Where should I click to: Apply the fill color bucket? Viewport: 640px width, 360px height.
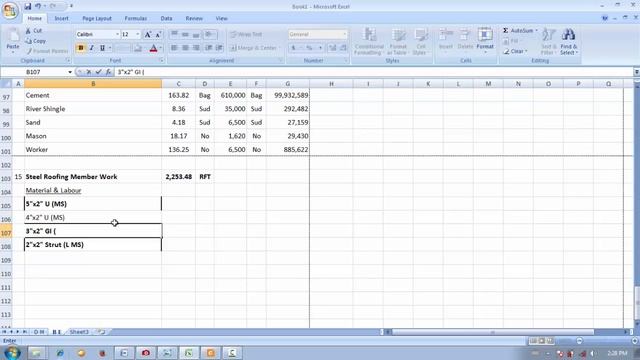[x=138, y=48]
